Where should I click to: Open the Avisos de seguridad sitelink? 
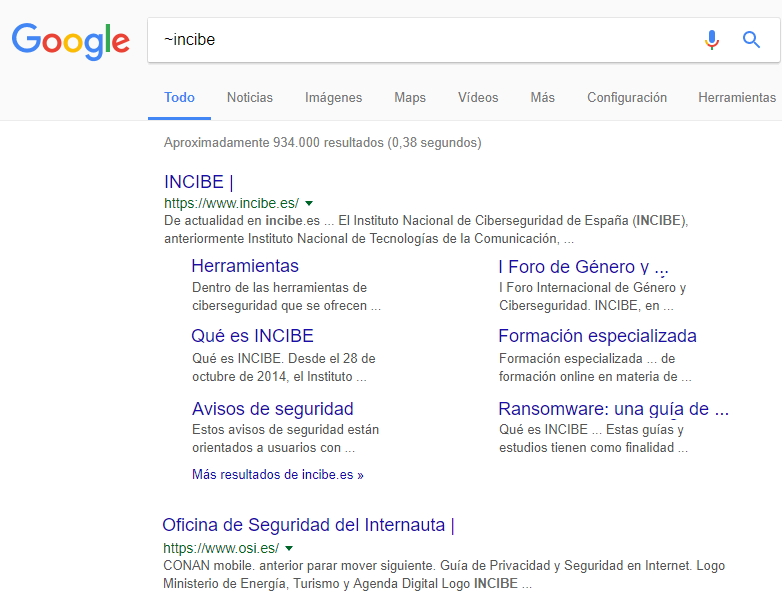click(273, 408)
